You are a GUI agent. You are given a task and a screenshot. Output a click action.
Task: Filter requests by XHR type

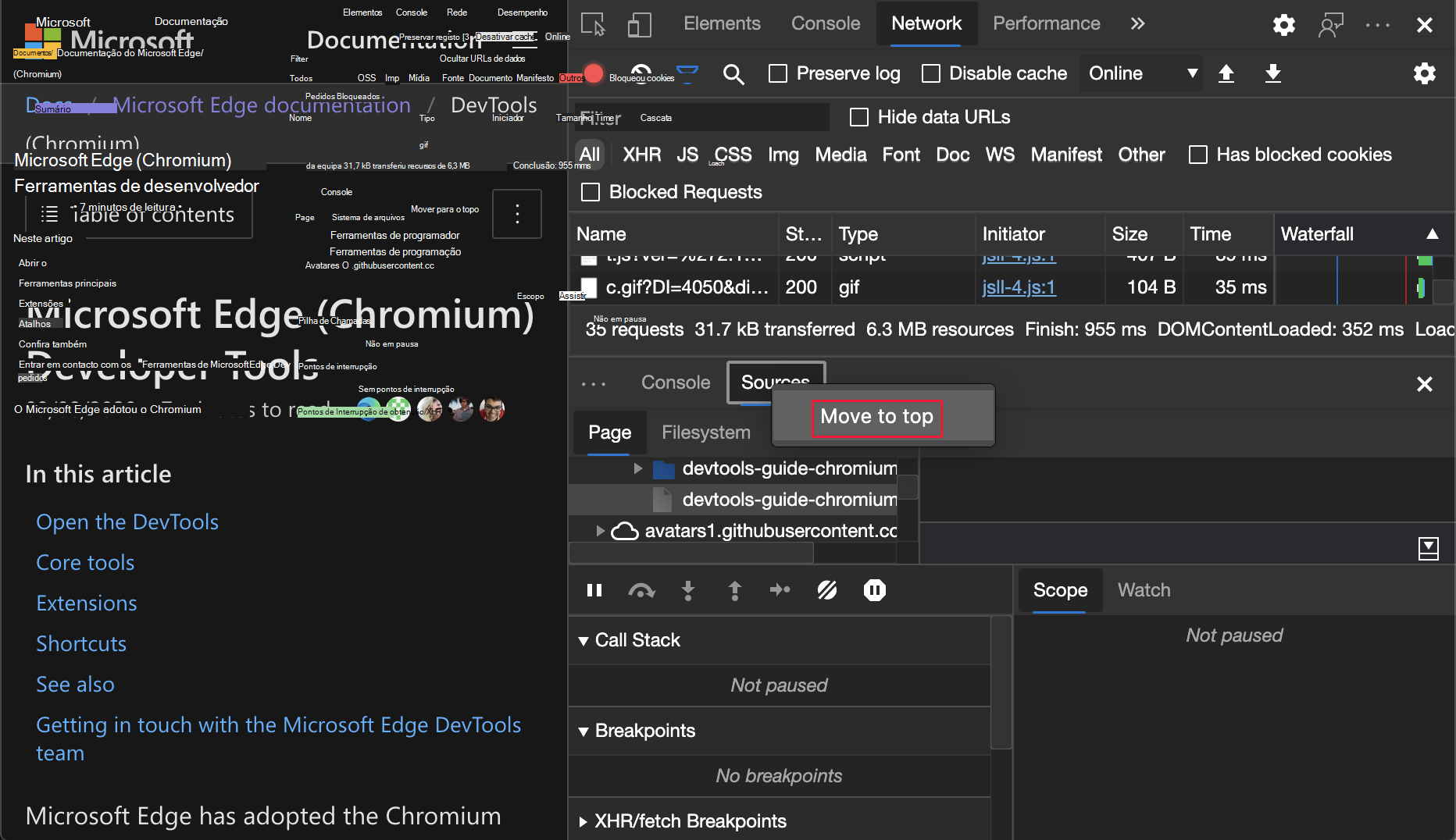coord(642,155)
